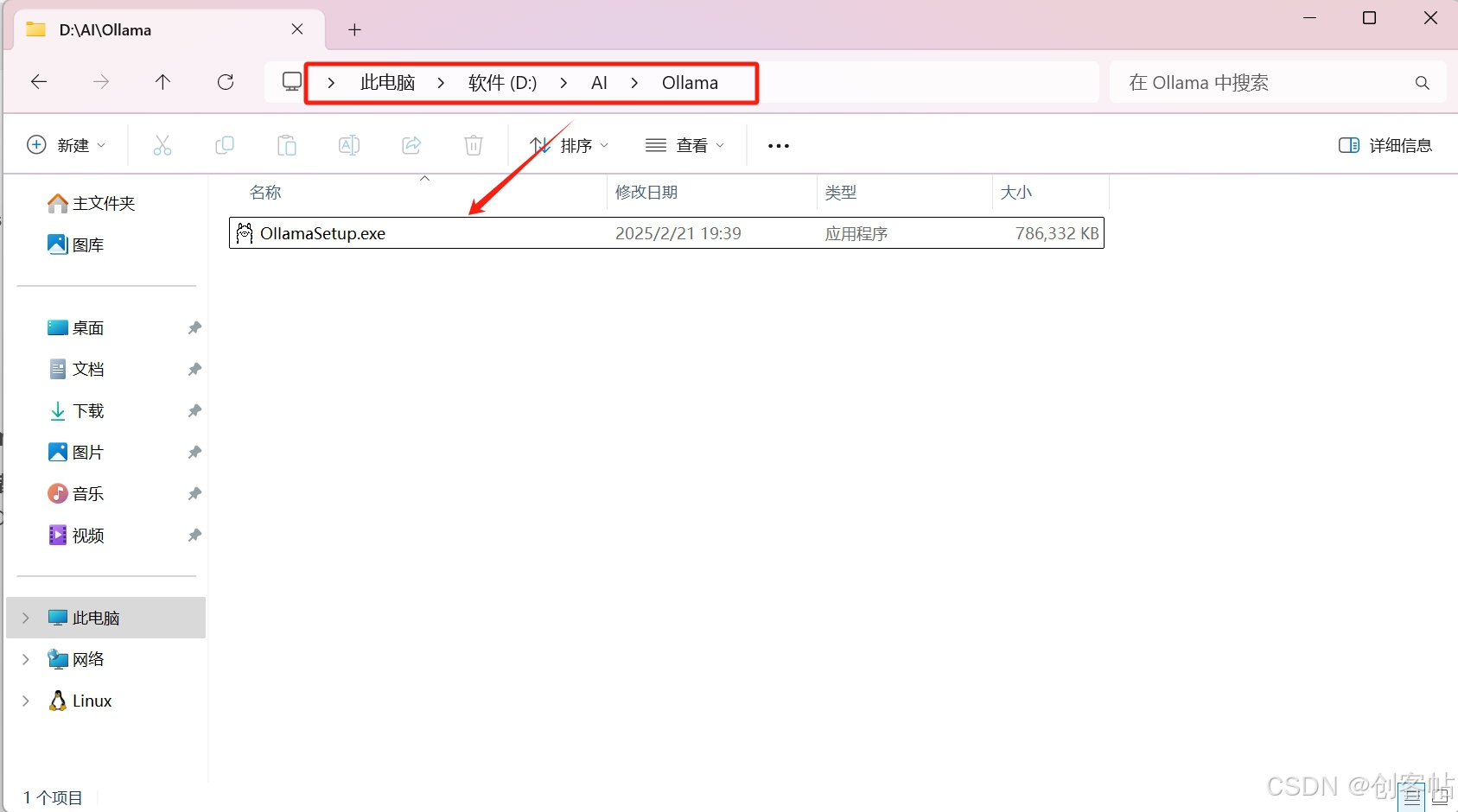Open 视频 videos quick access
The height and width of the screenshot is (812, 1458).
(75, 535)
